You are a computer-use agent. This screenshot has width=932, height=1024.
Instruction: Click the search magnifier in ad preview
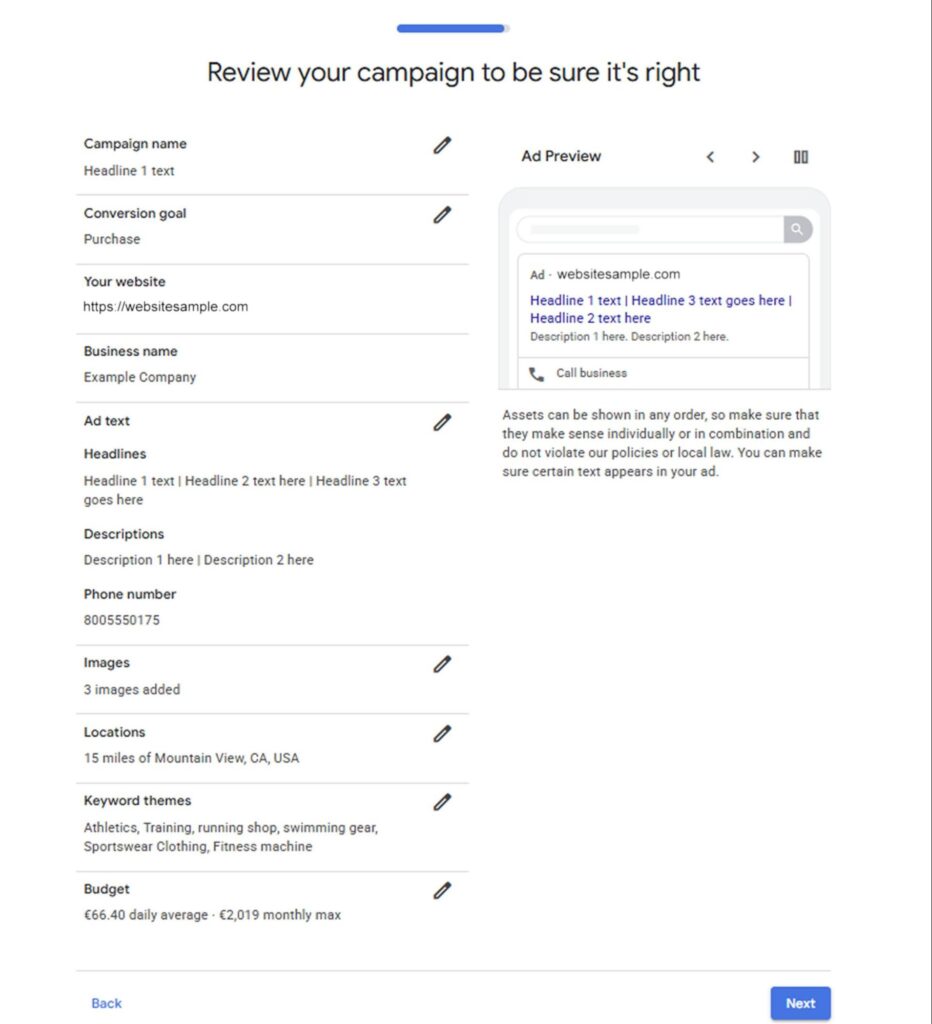coord(797,229)
